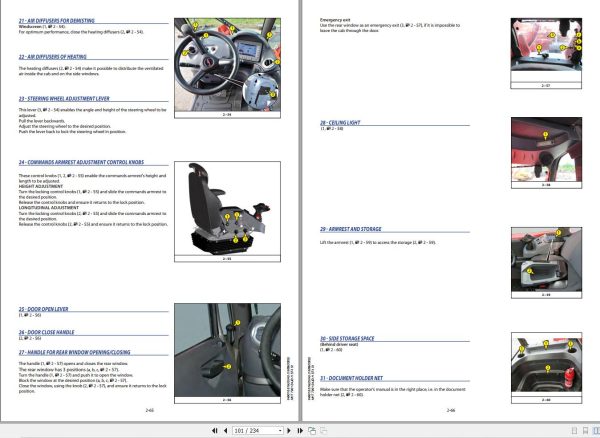Click heading '23 - Steering Wheel Adjustment Lever'
The height and width of the screenshot is (438, 600).
coord(64,99)
